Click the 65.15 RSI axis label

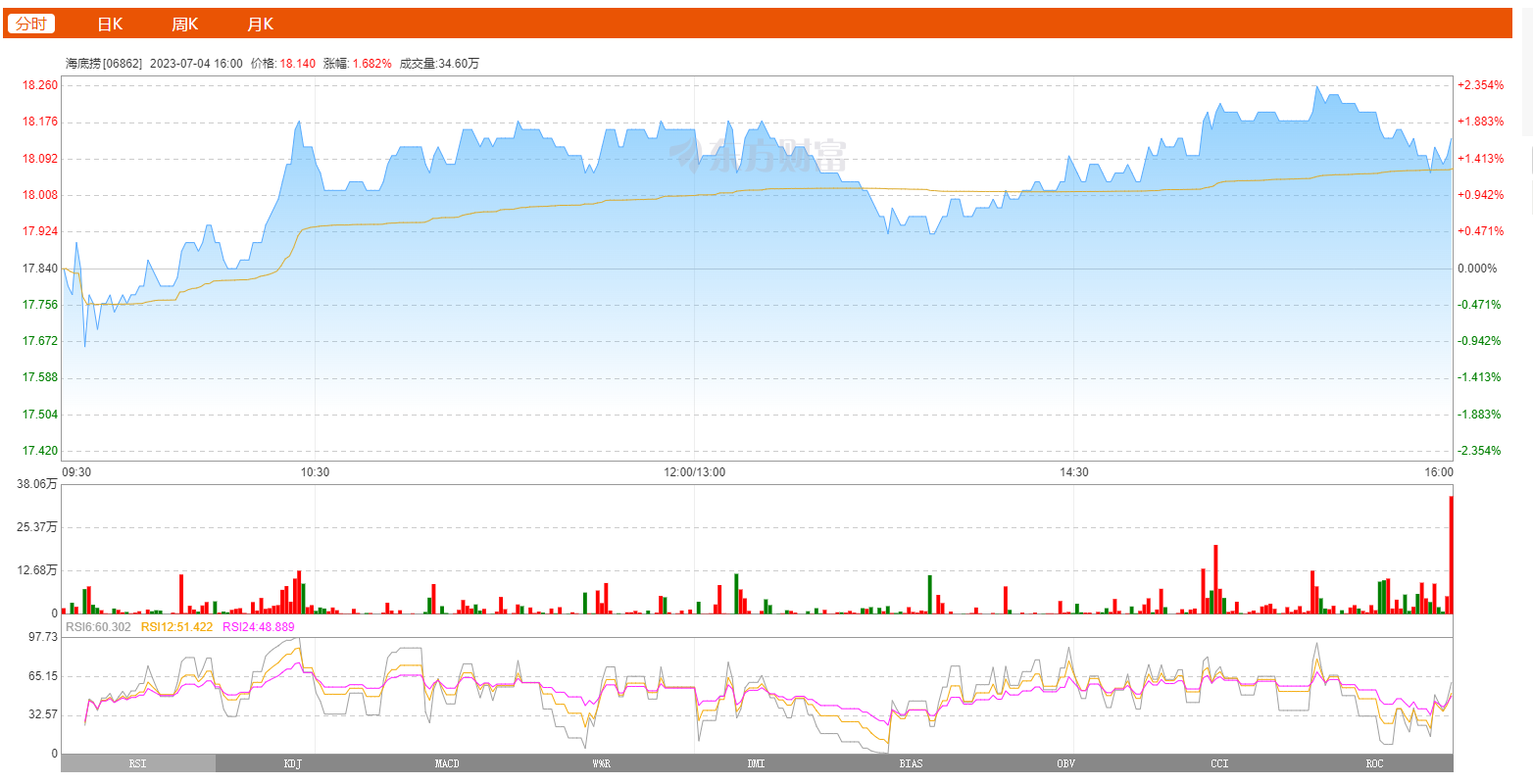[x=43, y=676]
